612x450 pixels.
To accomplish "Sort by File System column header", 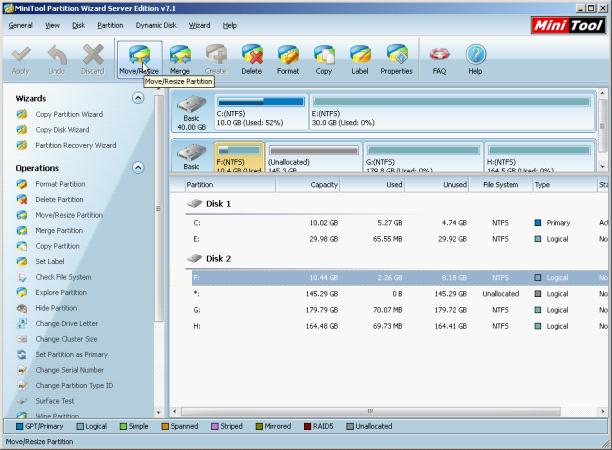I will pos(500,185).
